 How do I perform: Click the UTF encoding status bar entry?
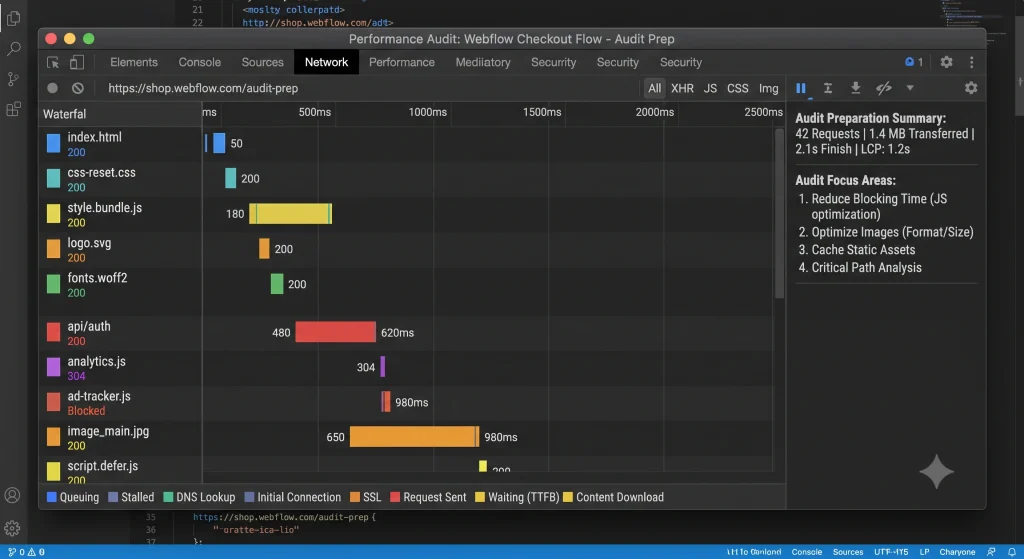coord(891,552)
